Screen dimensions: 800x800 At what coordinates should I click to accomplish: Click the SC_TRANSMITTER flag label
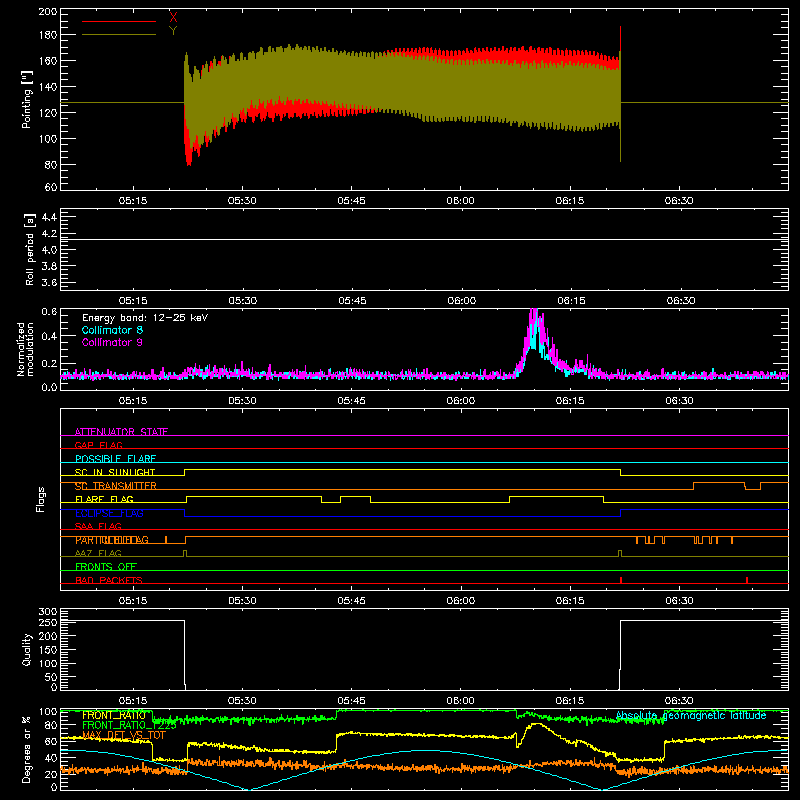point(115,486)
